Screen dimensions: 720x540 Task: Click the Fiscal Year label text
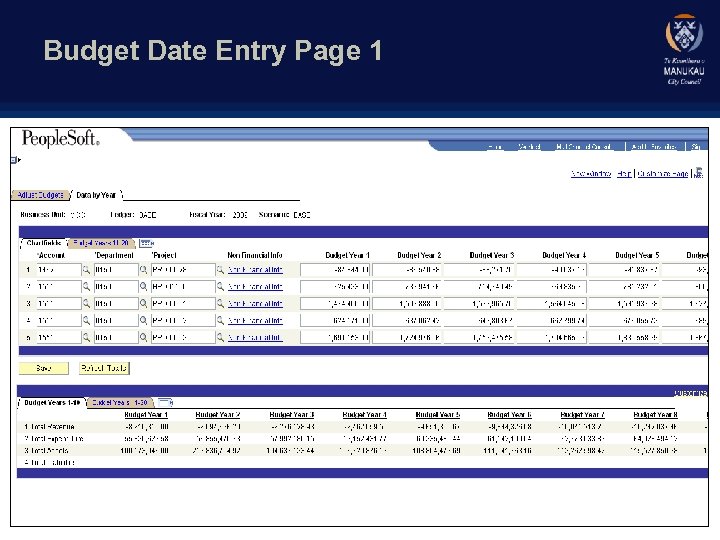pos(208,215)
